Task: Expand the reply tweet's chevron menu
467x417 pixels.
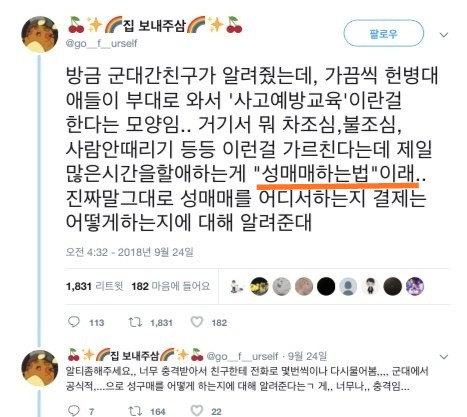Action: click(x=444, y=357)
